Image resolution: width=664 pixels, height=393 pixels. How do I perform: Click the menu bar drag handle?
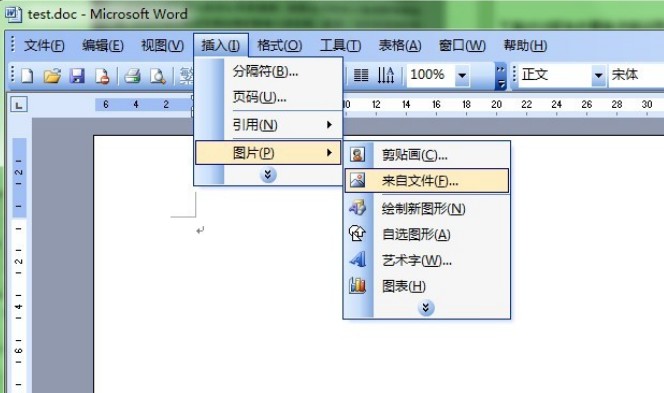[13, 44]
